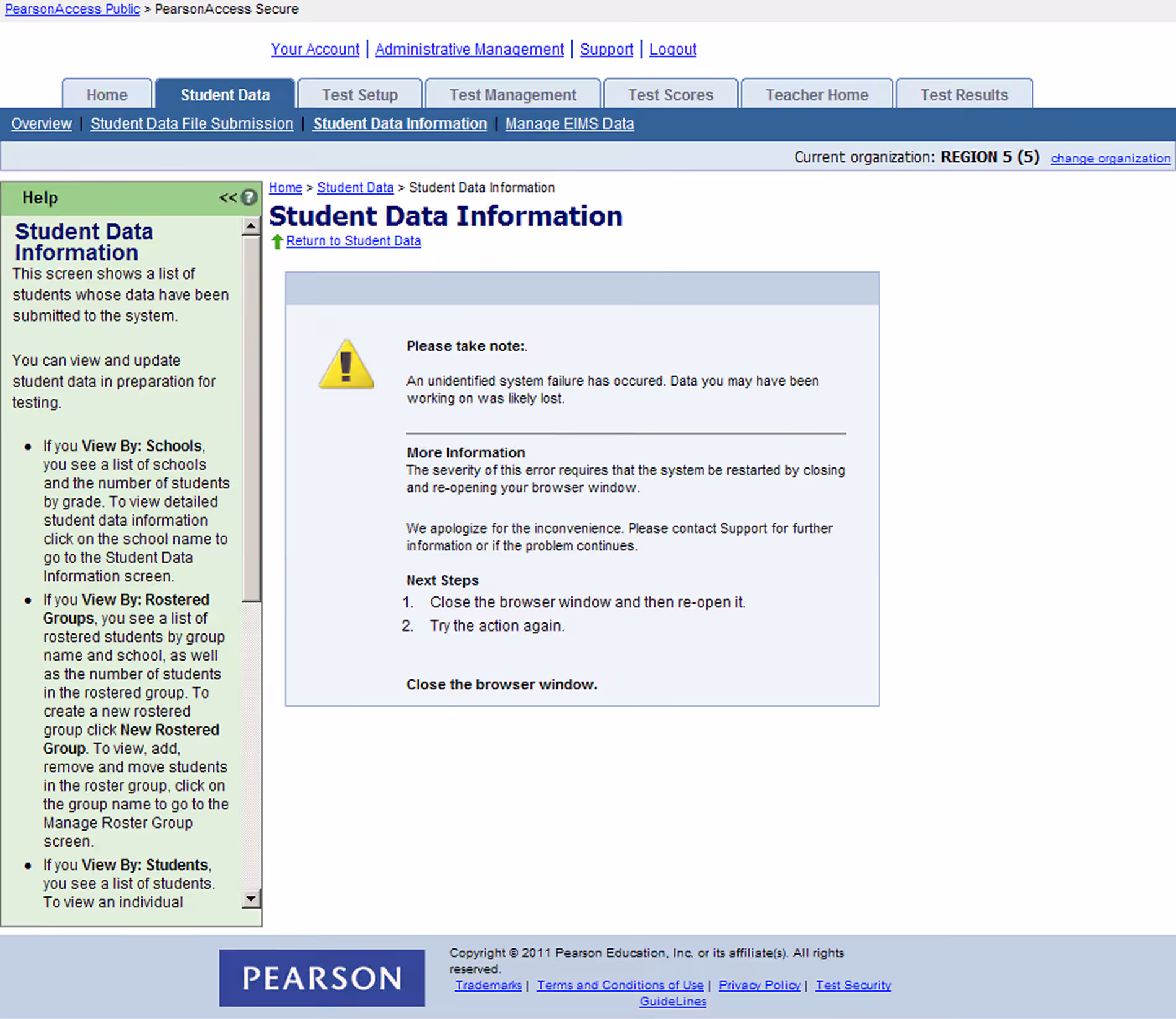Click the "Student Data Information" page heading
The width and height of the screenshot is (1176, 1019).
(446, 216)
